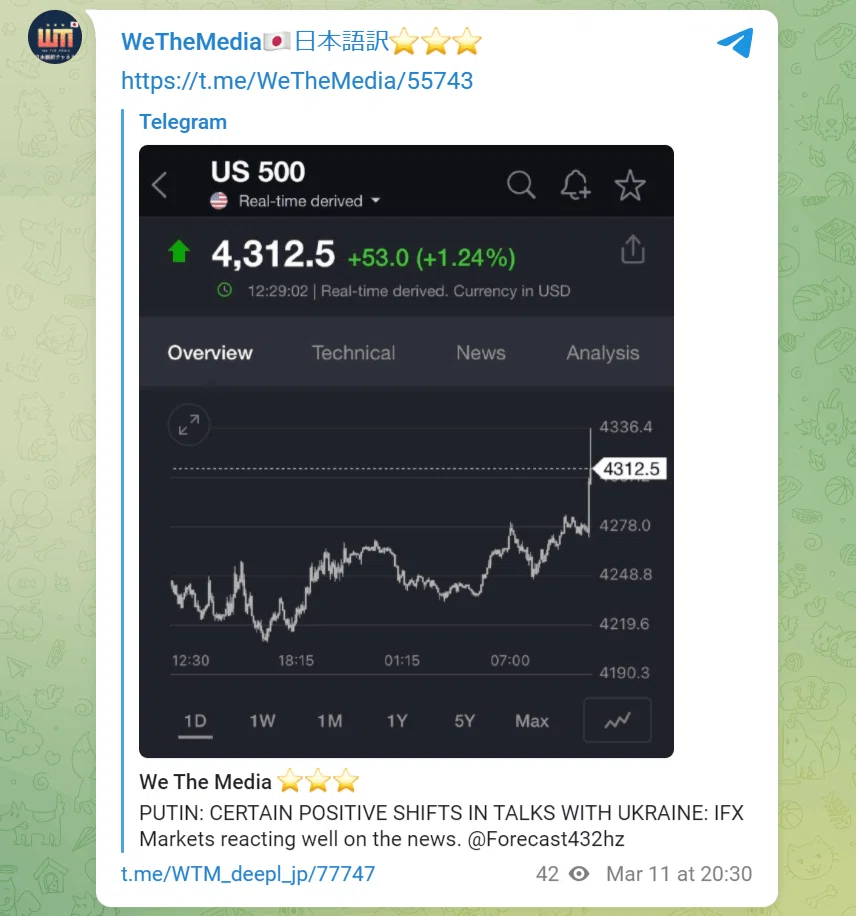Open the Technical tab
The width and height of the screenshot is (856, 916).
tap(354, 353)
